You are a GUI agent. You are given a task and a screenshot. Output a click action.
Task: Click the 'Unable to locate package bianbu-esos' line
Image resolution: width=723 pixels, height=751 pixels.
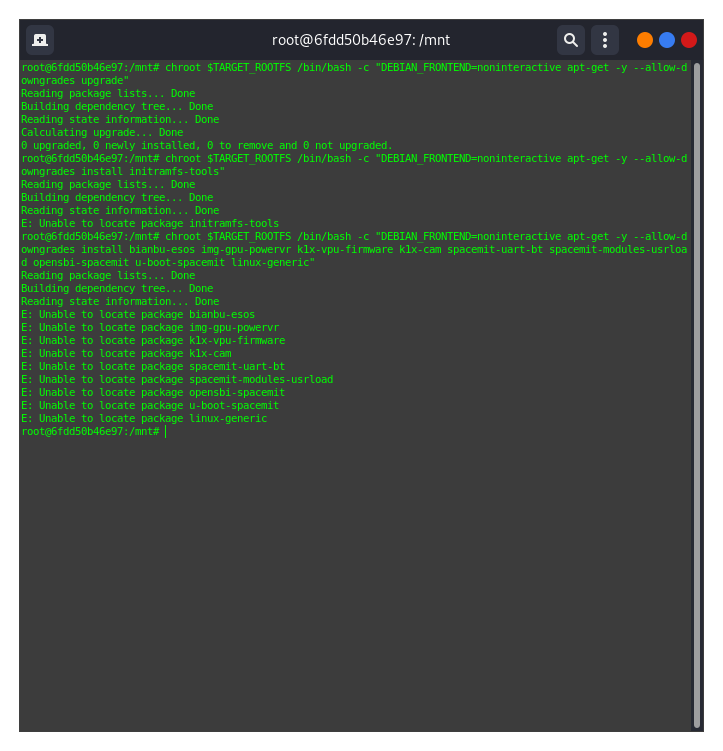(x=138, y=314)
